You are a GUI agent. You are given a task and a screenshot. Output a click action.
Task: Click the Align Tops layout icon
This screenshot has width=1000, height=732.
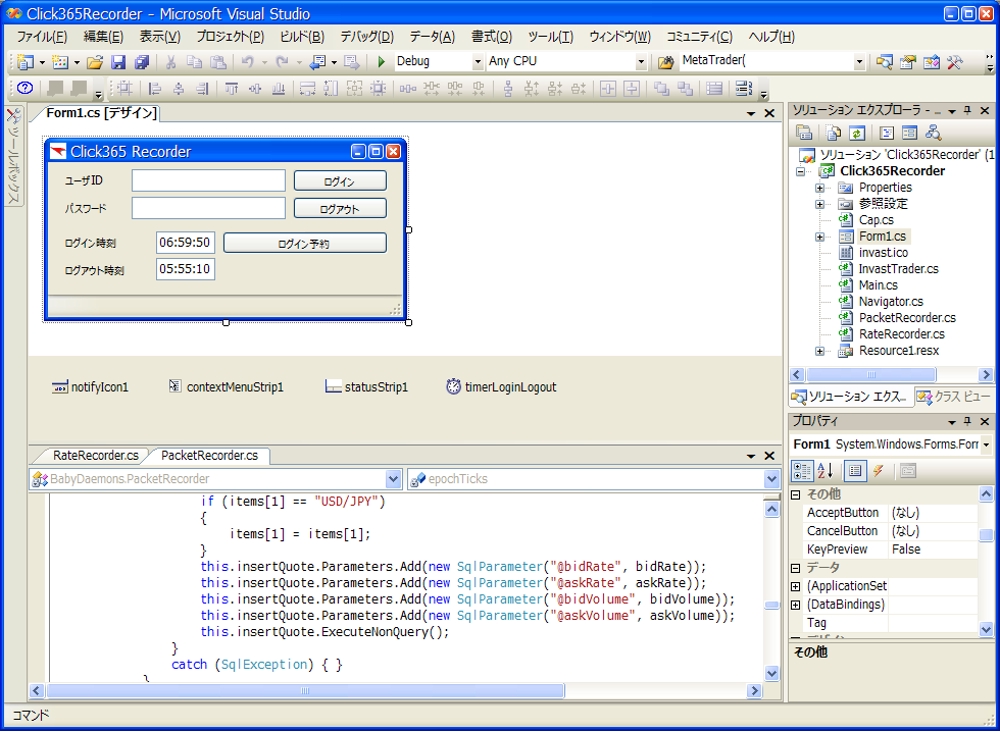click(x=232, y=89)
